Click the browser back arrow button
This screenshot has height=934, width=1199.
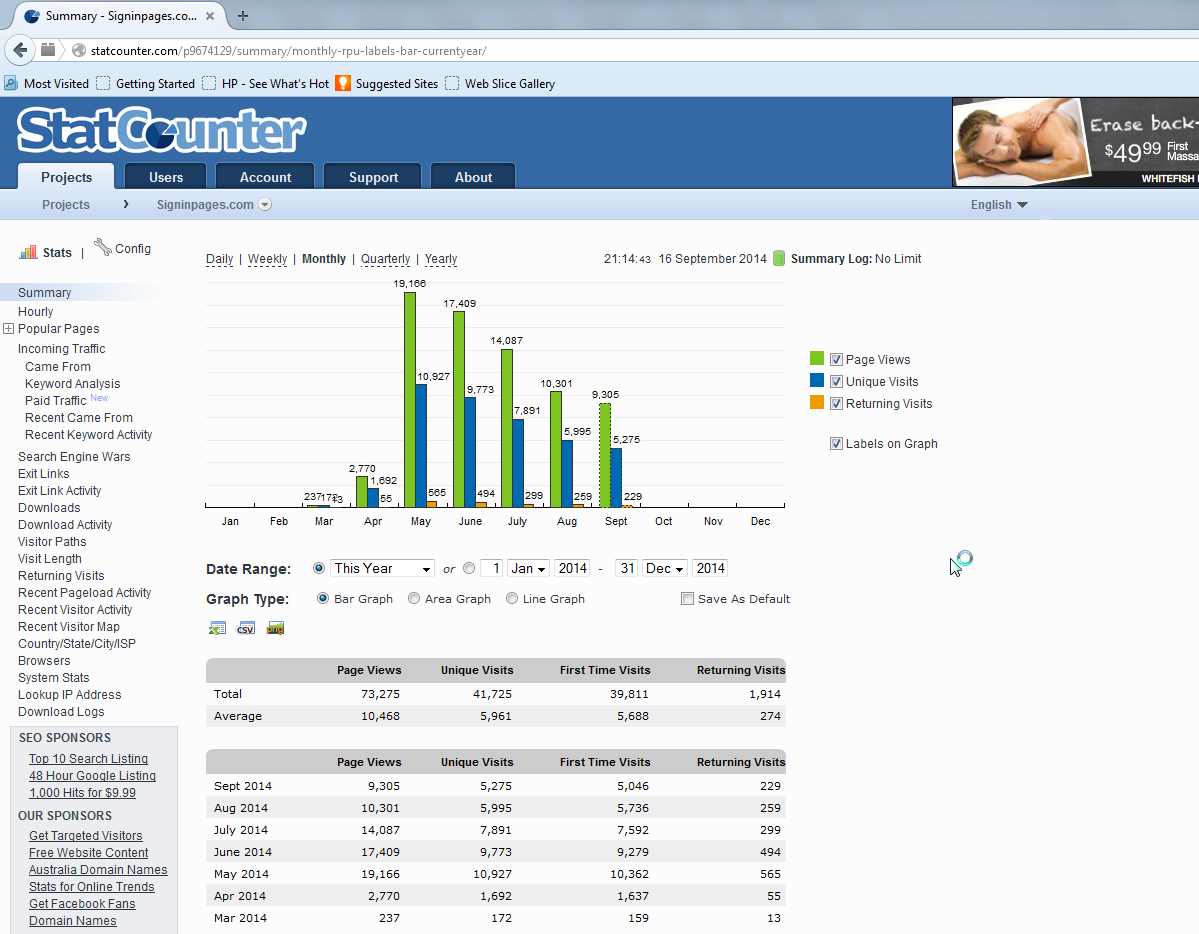pyautogui.click(x=21, y=50)
